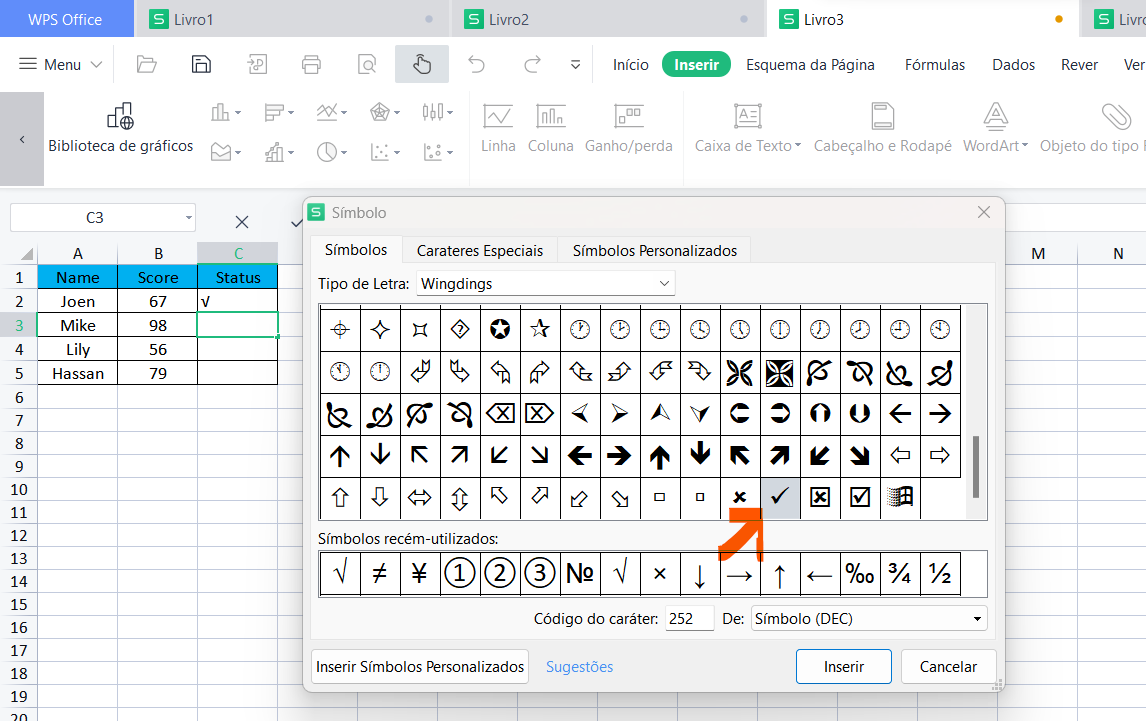Select the boxed X symbol
1146x721 pixels.
820,497
